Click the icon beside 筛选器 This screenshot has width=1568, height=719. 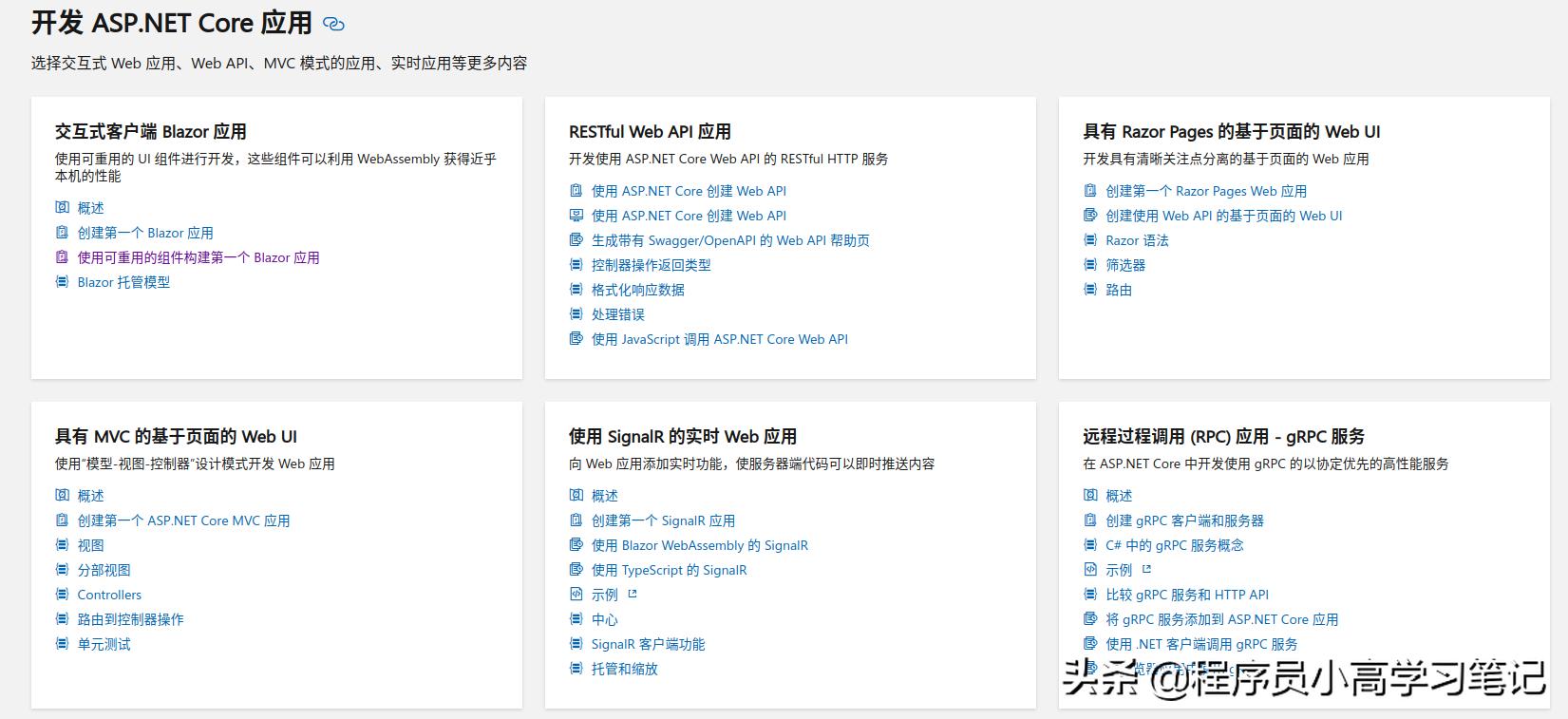(1090, 264)
